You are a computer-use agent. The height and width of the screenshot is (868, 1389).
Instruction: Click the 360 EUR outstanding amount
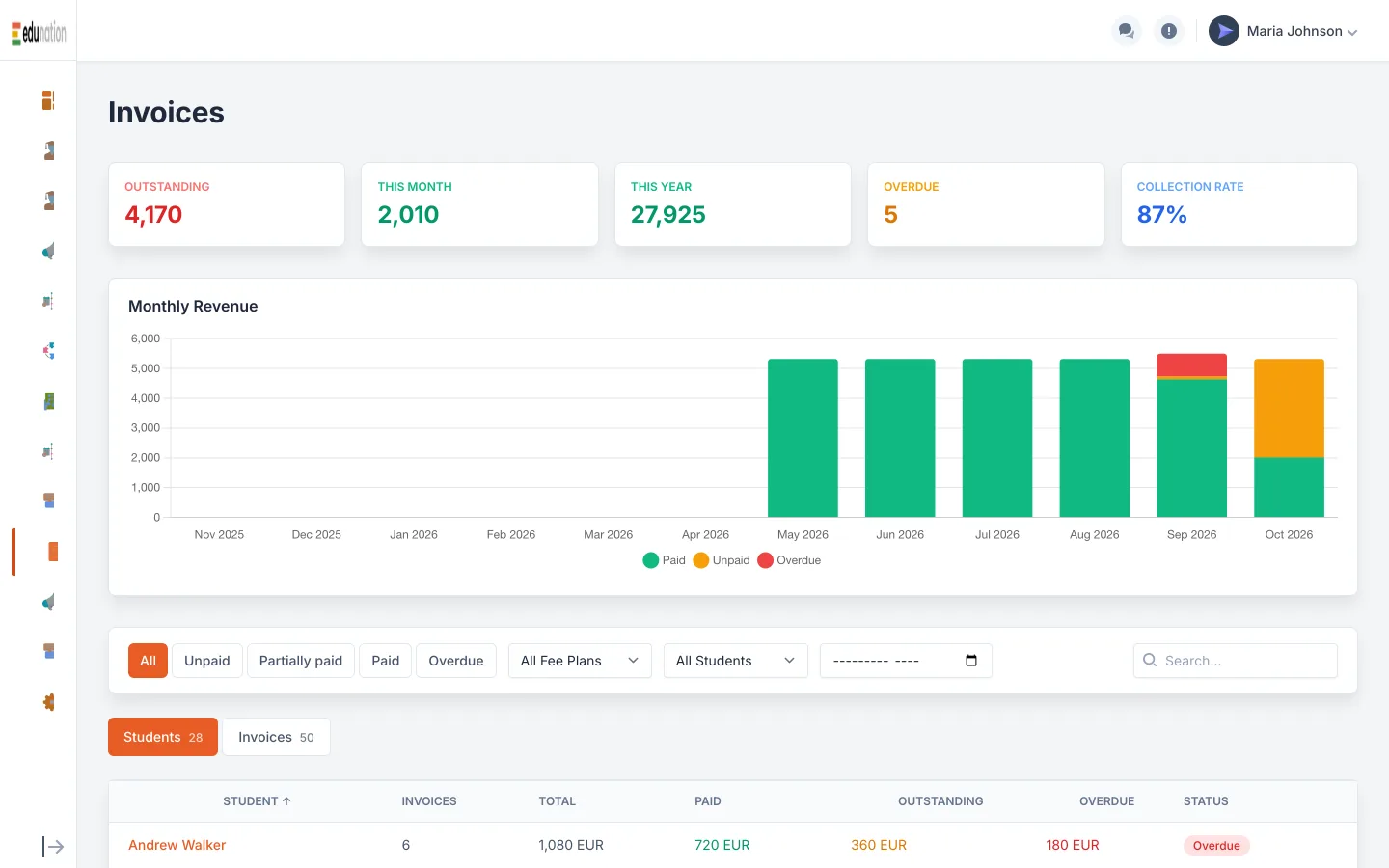tap(879, 845)
